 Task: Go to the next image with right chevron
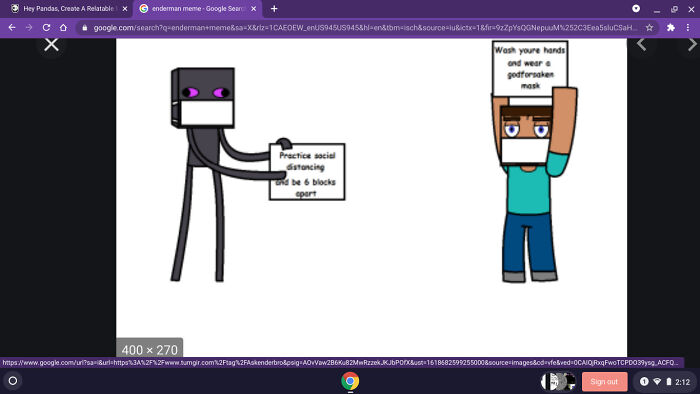pyautogui.click(x=692, y=45)
